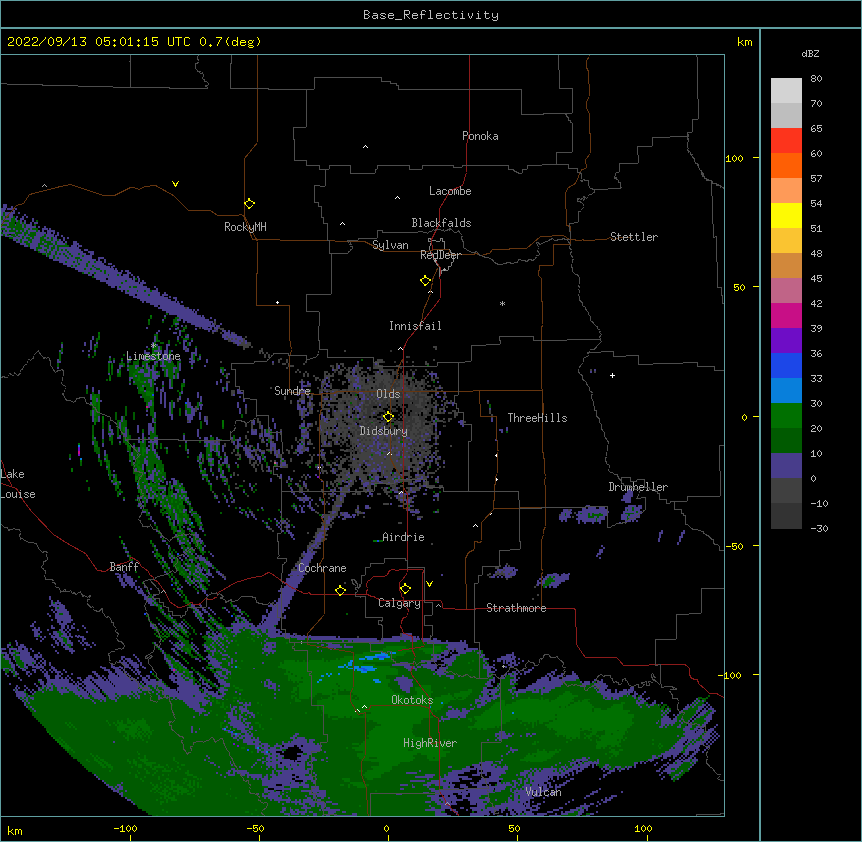Click the 45 value in the dBZ legend
862x842 pixels.
816,279
